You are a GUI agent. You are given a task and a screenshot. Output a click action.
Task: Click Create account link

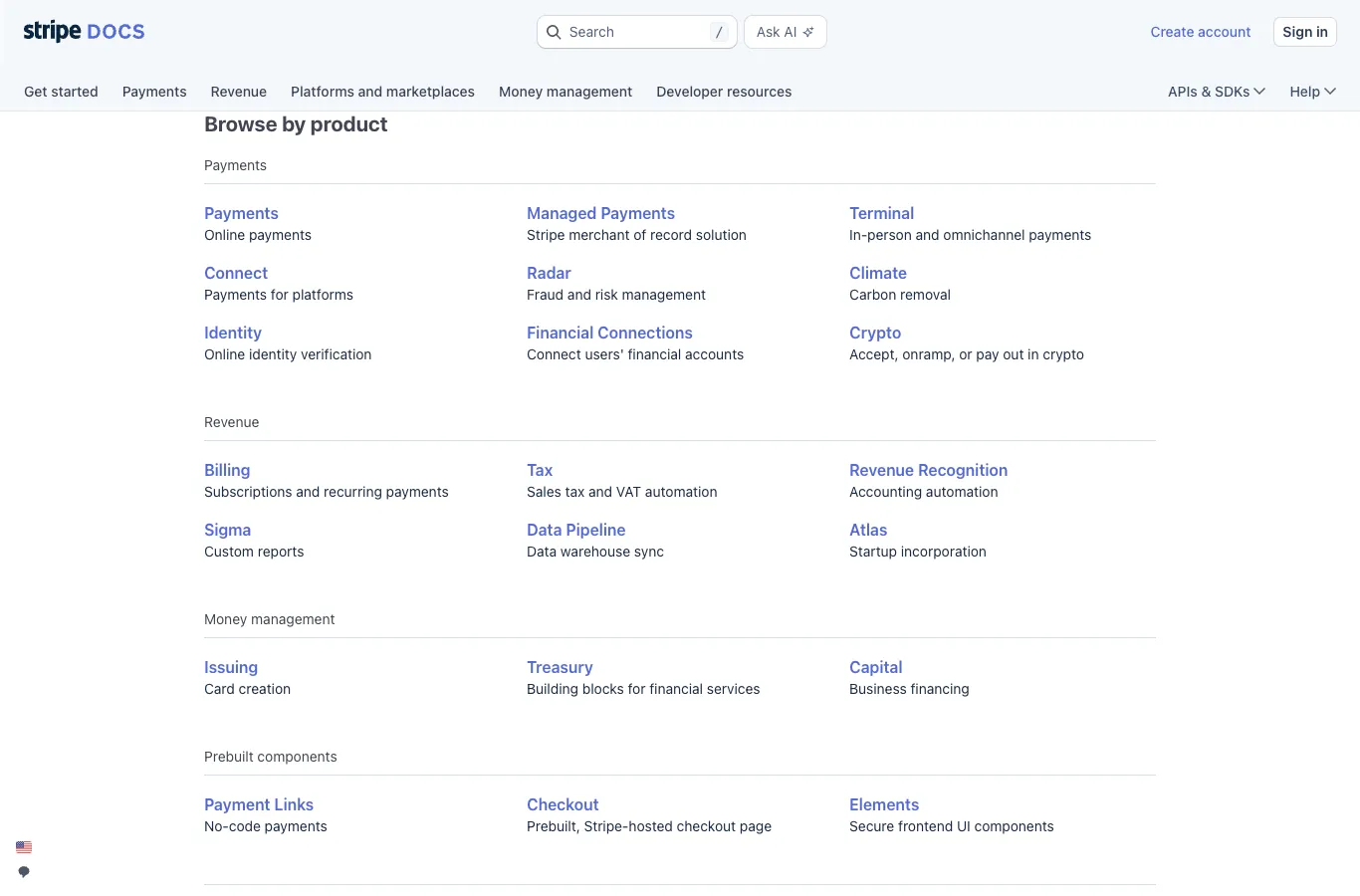(x=1201, y=32)
